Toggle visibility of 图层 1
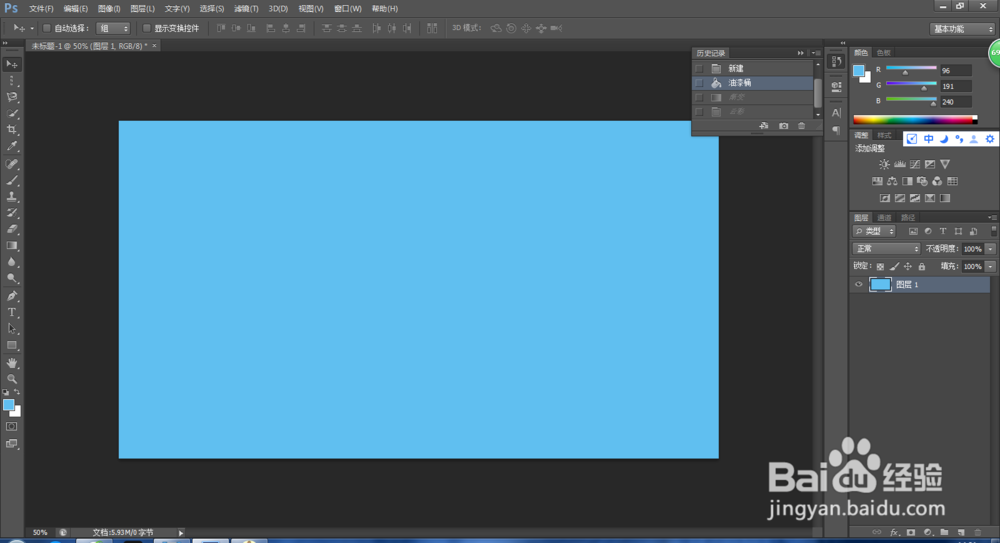Image resolution: width=1000 pixels, height=543 pixels. click(858, 285)
